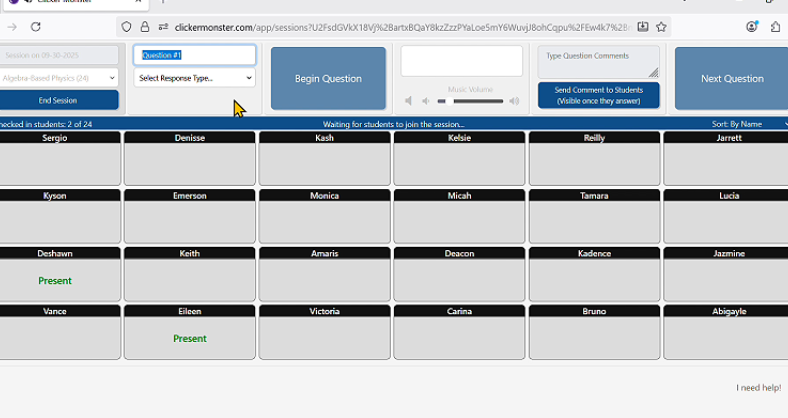Click the Session on 09-30-2025 field
The image size is (788, 418).
[x=59, y=55]
